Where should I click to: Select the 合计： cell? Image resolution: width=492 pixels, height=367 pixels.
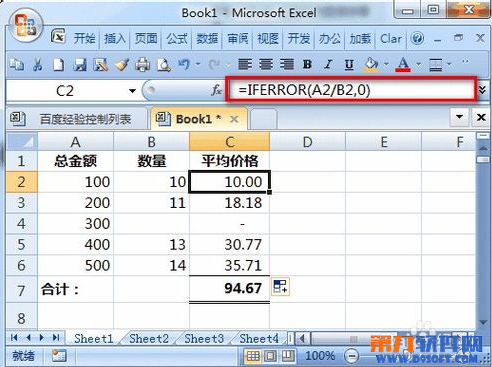coord(76,289)
